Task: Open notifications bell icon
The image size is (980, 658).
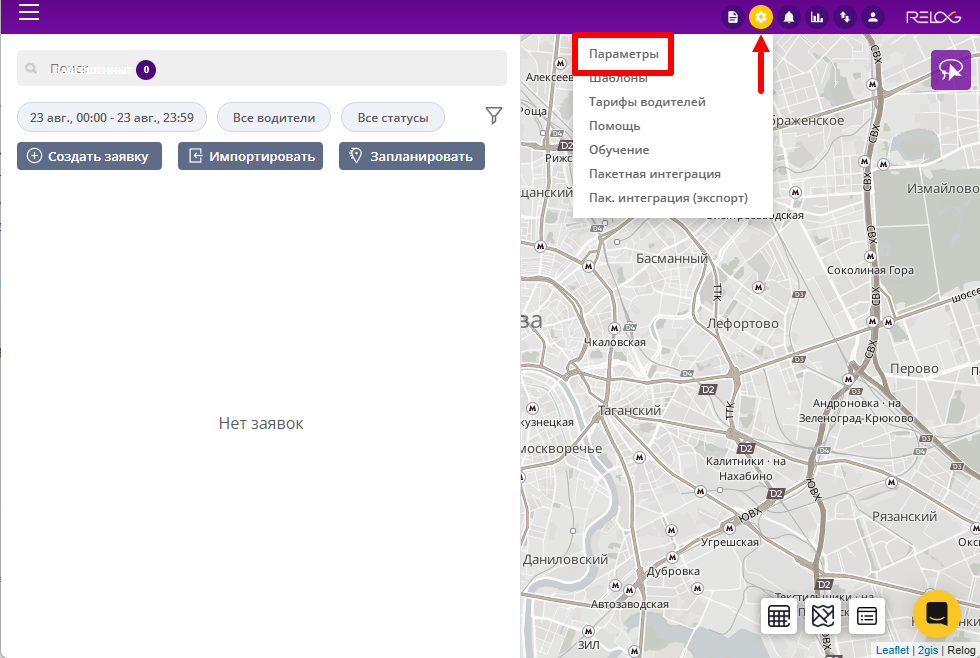Action: pyautogui.click(x=789, y=17)
